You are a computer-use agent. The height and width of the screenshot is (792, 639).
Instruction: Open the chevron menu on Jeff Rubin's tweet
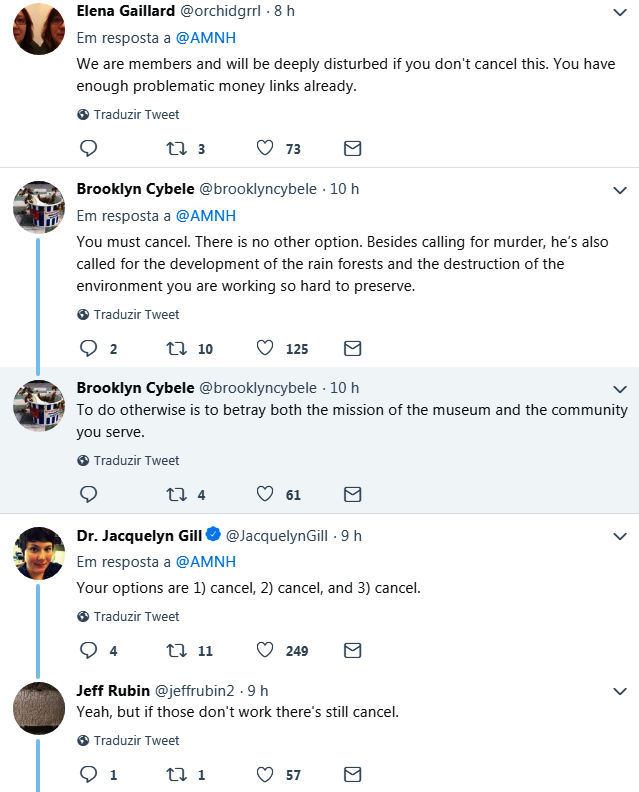tap(619, 691)
